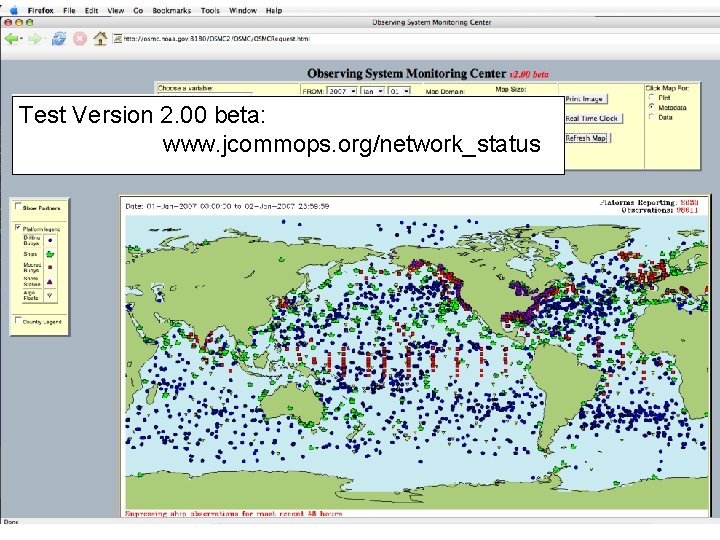Screen dimensions: 720x540
Task: Open the Go menu
Action: click(x=138, y=10)
